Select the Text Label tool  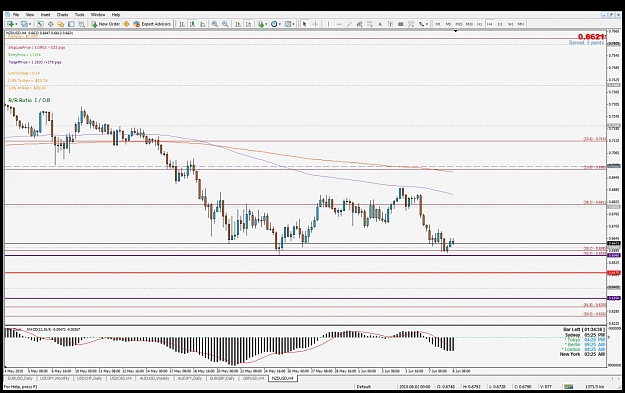(x=391, y=24)
